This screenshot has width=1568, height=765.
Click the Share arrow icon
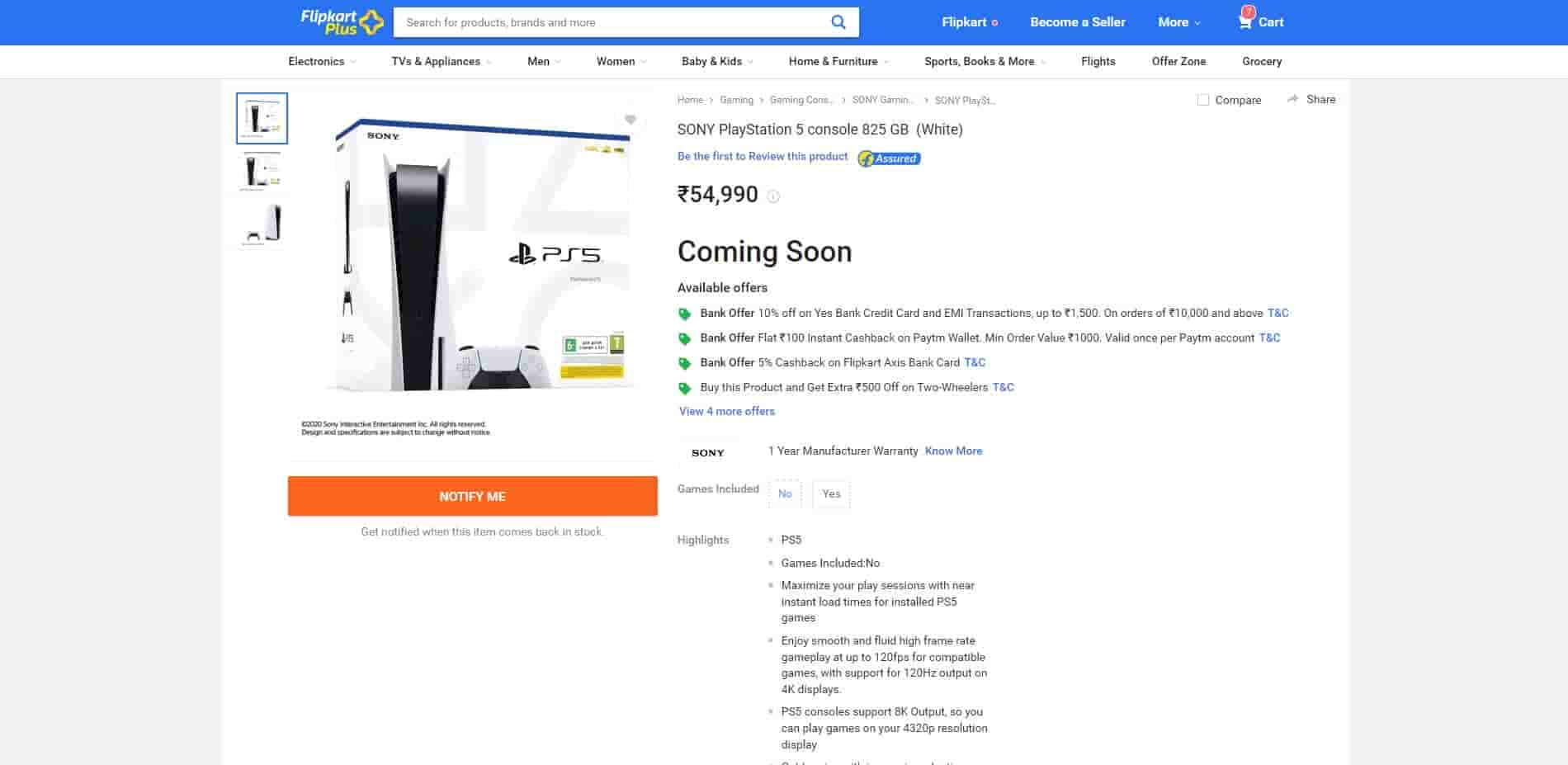[1292, 99]
